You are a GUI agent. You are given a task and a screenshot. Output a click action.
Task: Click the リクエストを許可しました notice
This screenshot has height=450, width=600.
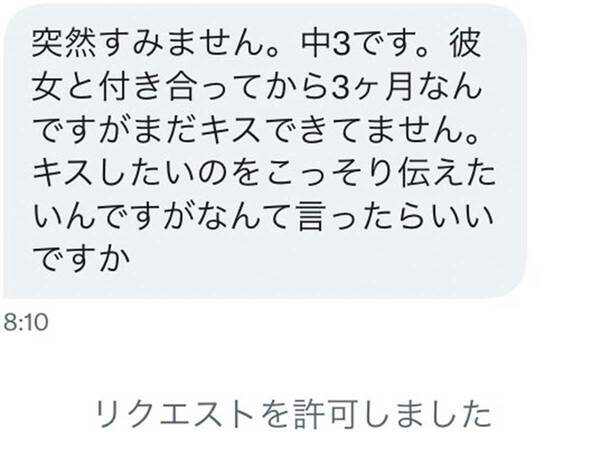click(293, 414)
